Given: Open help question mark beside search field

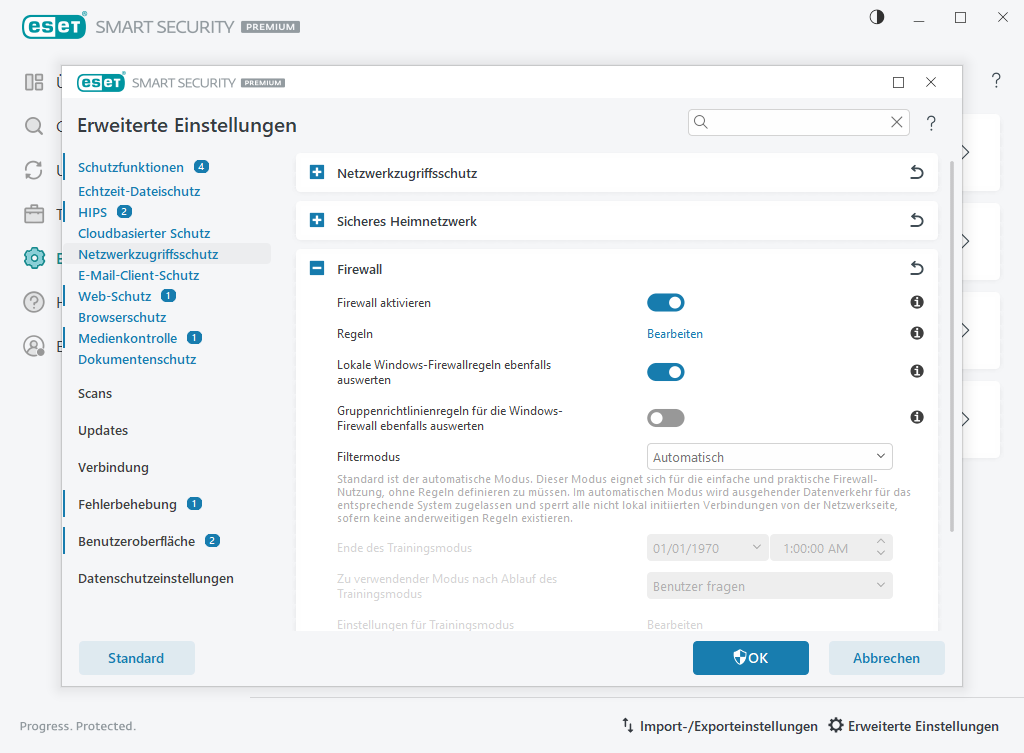Looking at the screenshot, I should (931, 123).
